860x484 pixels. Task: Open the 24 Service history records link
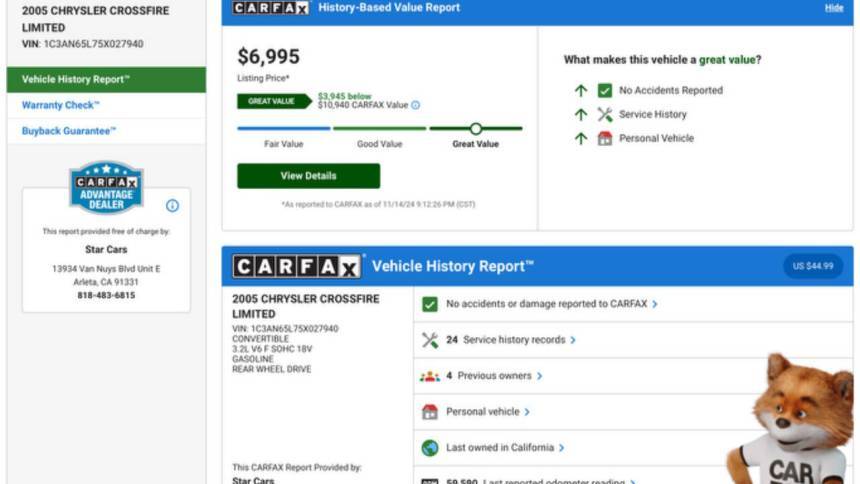(x=506, y=340)
